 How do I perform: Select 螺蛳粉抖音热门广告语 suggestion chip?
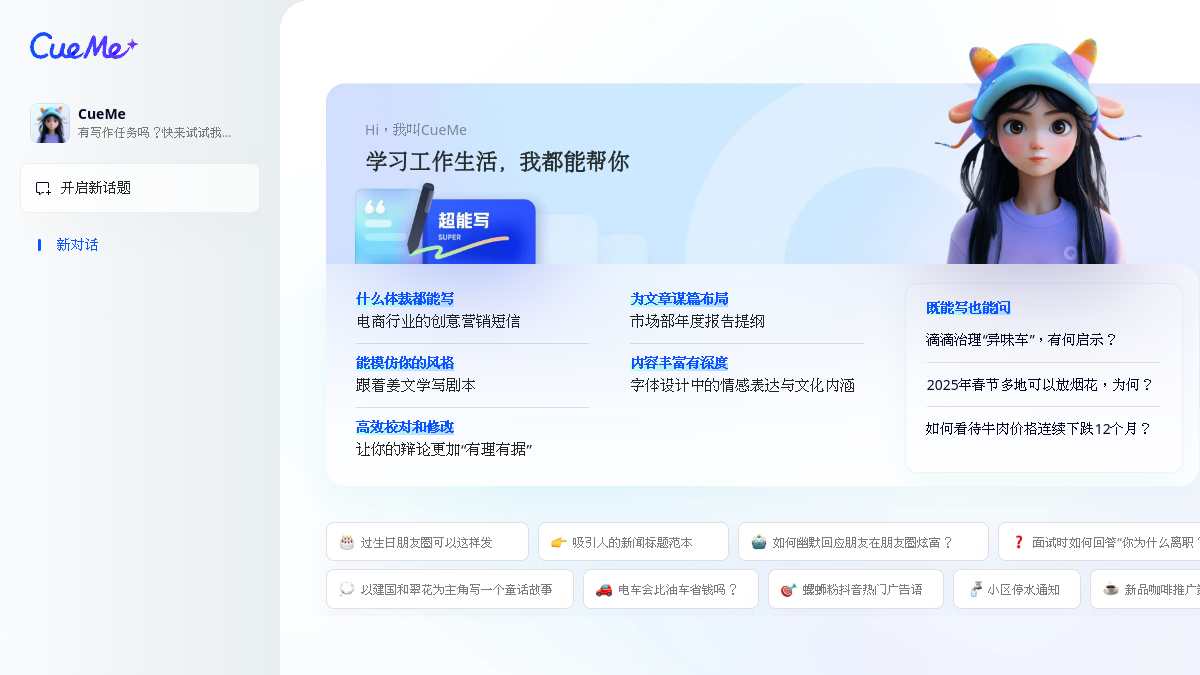[x=856, y=589]
